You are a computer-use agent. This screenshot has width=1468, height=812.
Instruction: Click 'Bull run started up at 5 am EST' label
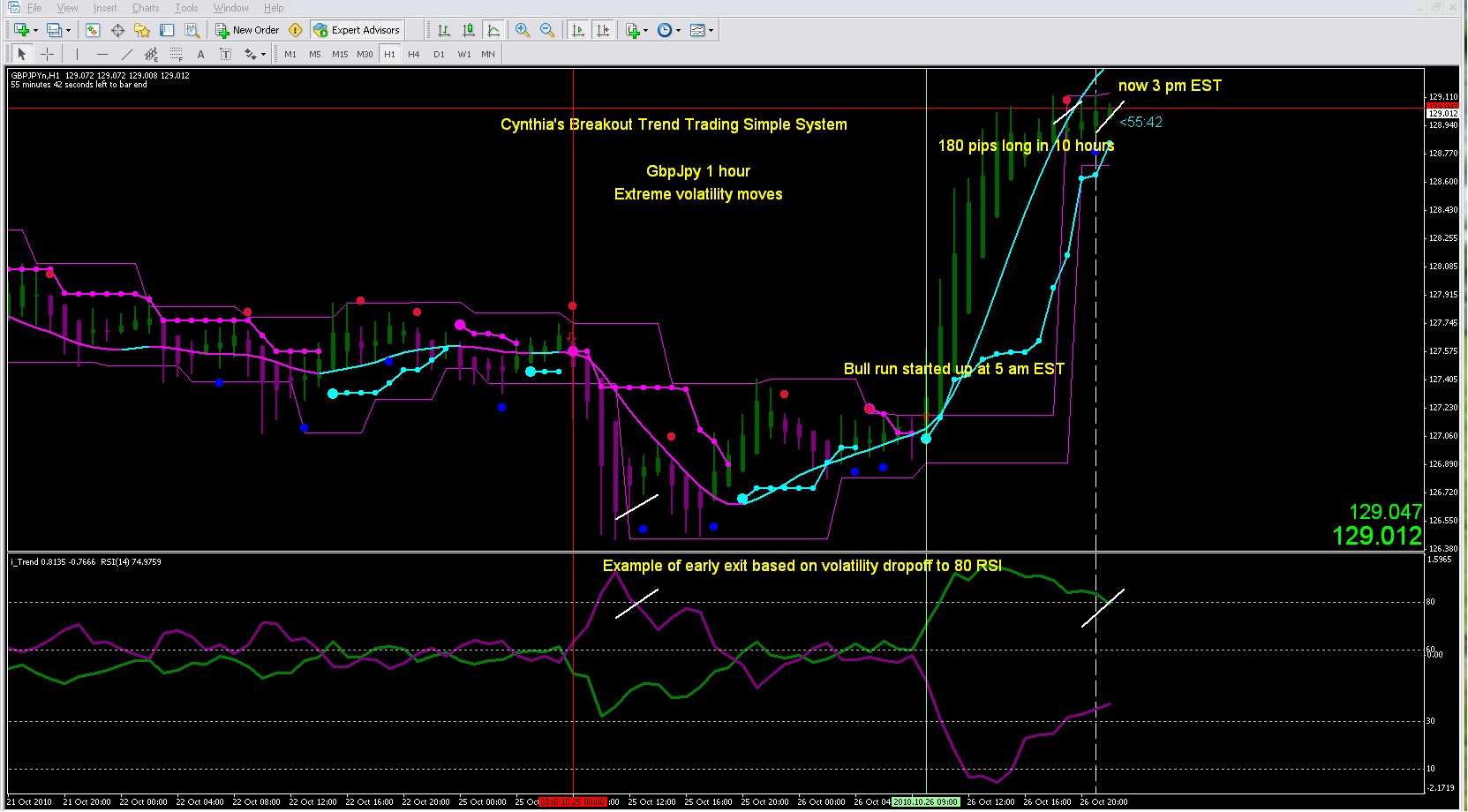953,369
